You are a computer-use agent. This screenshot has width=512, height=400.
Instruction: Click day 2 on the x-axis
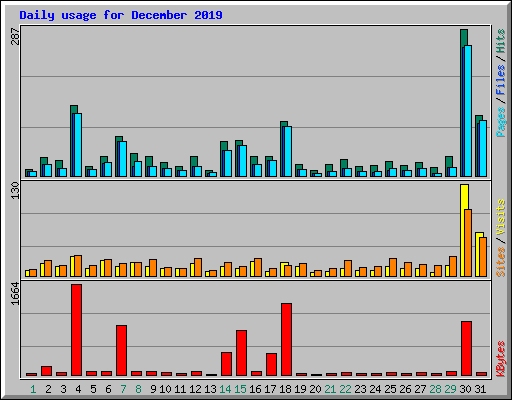(x=48, y=389)
